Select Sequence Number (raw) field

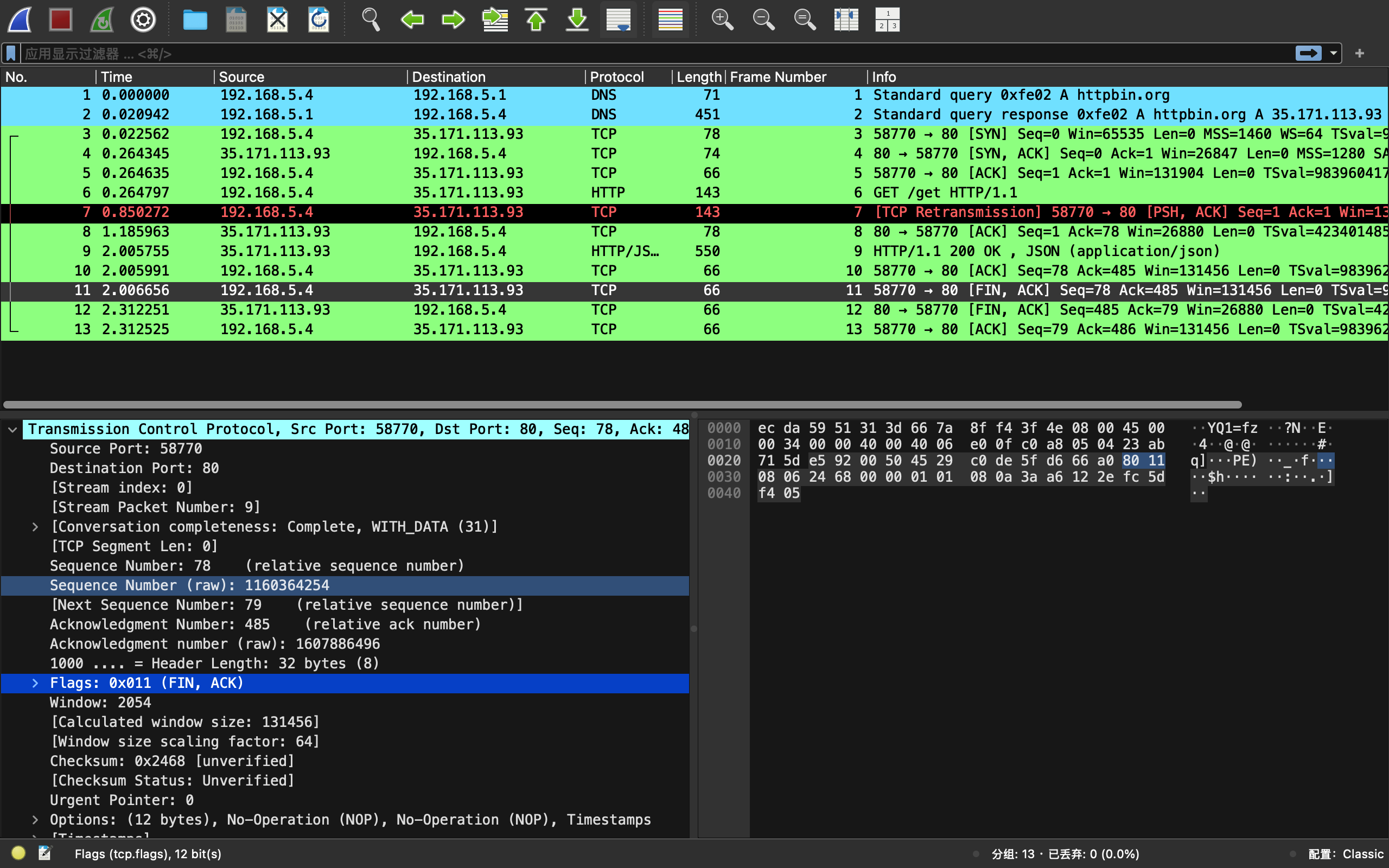coord(345,585)
